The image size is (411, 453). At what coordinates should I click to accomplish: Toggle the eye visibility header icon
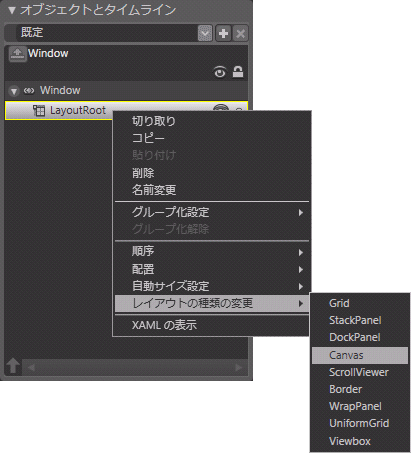(x=220, y=72)
